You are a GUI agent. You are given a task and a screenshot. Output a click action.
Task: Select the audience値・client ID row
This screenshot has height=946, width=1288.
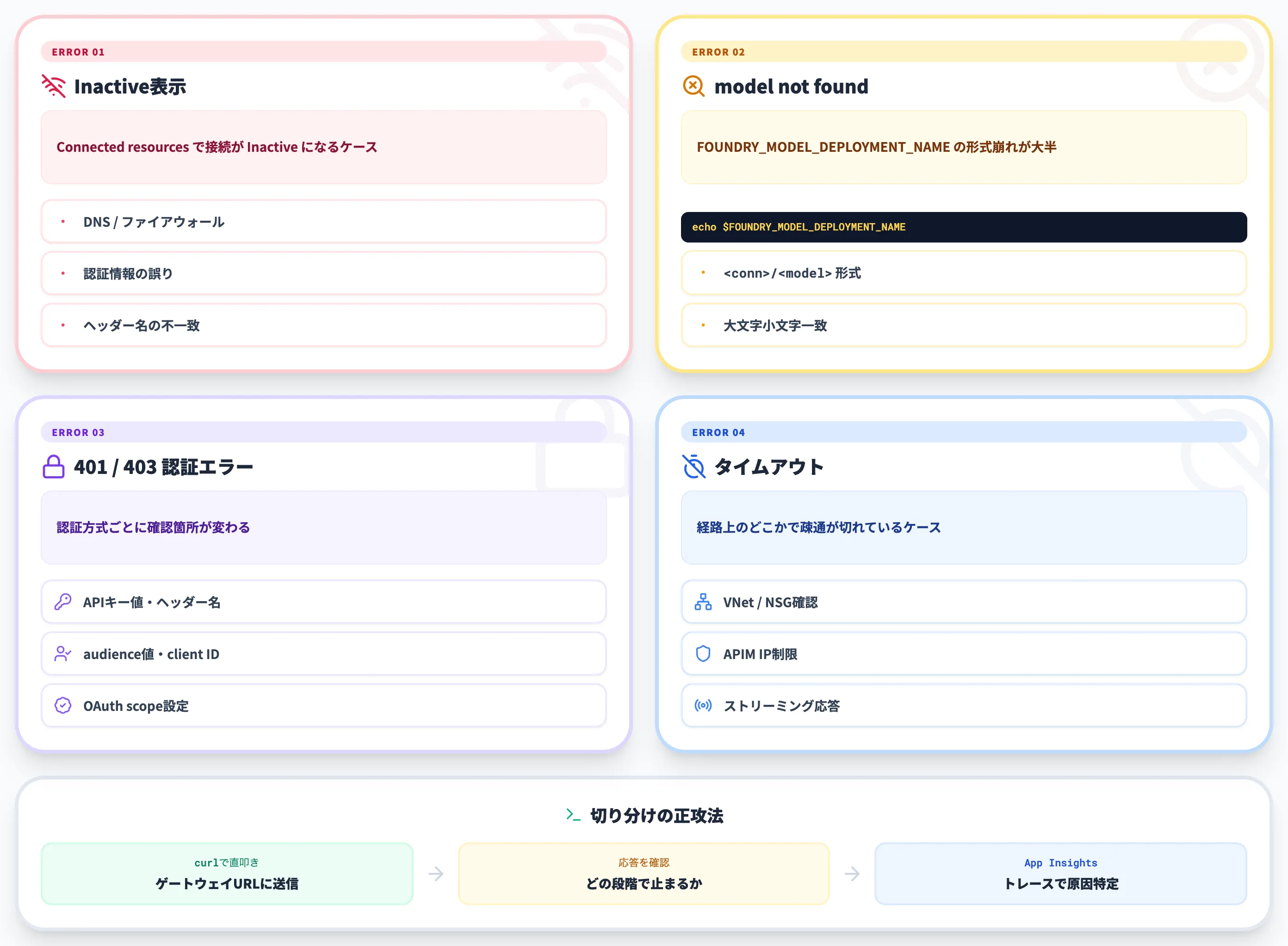[x=323, y=653]
